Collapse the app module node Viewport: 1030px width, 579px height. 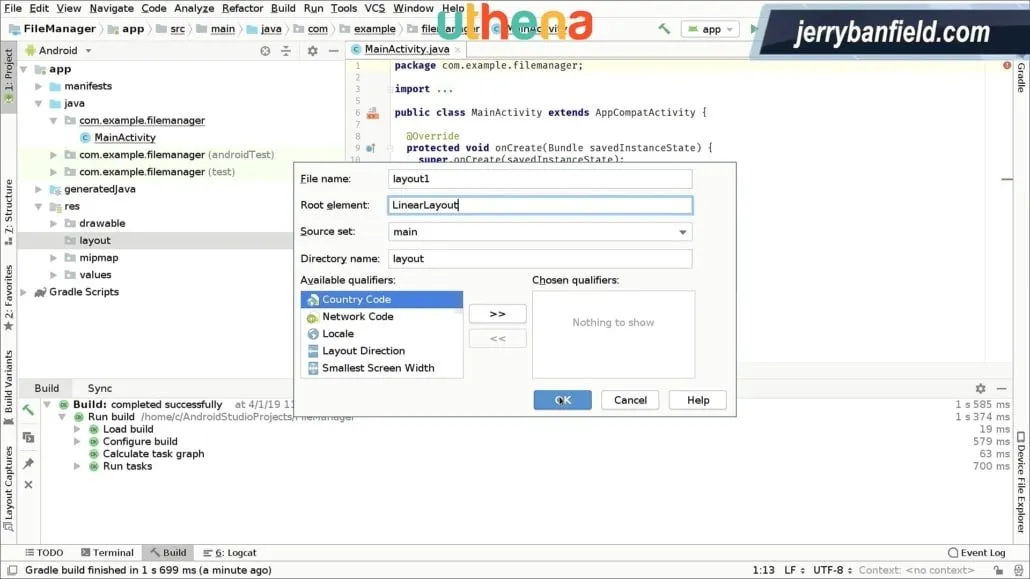tap(24, 69)
